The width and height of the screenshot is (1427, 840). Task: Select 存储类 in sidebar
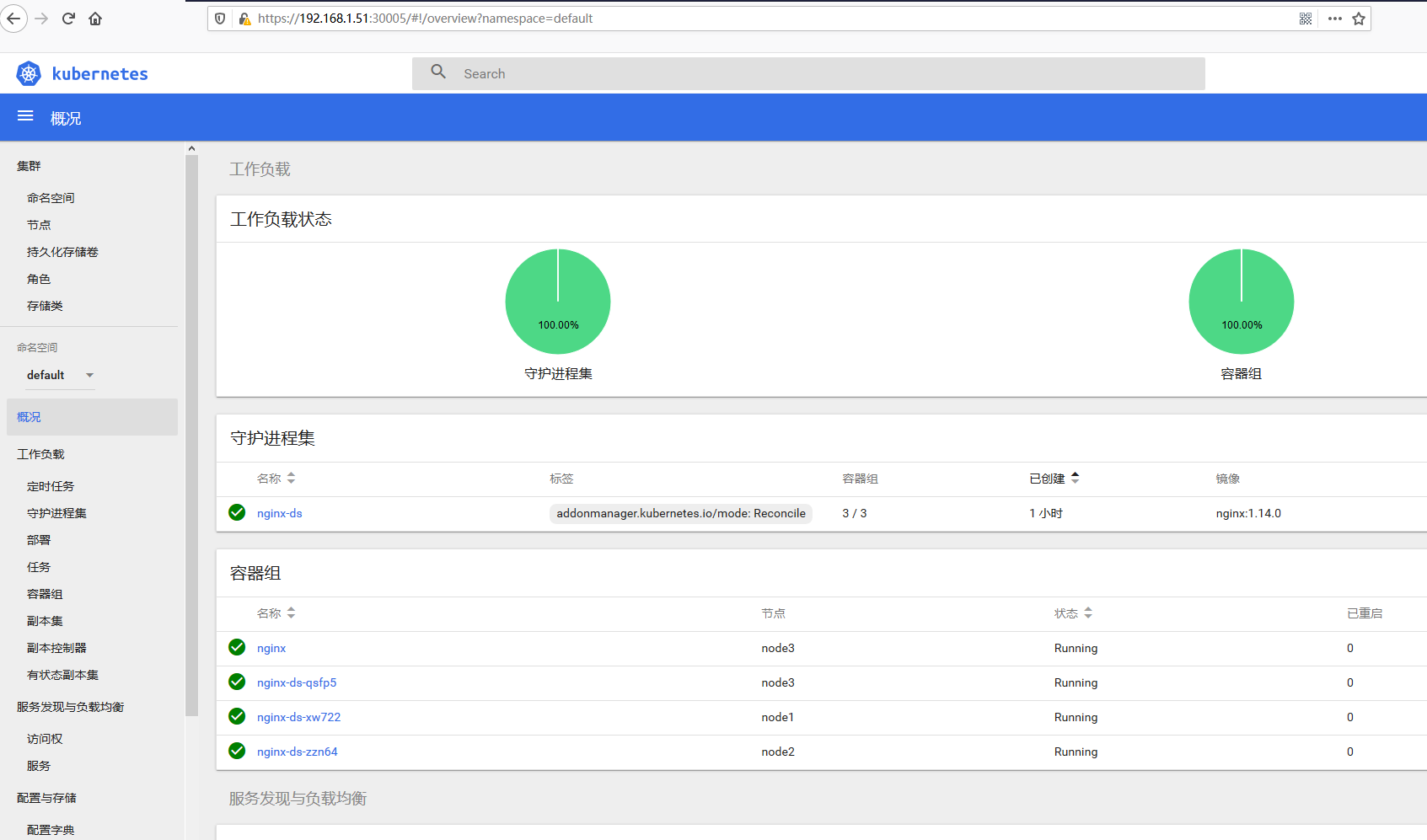click(x=45, y=306)
